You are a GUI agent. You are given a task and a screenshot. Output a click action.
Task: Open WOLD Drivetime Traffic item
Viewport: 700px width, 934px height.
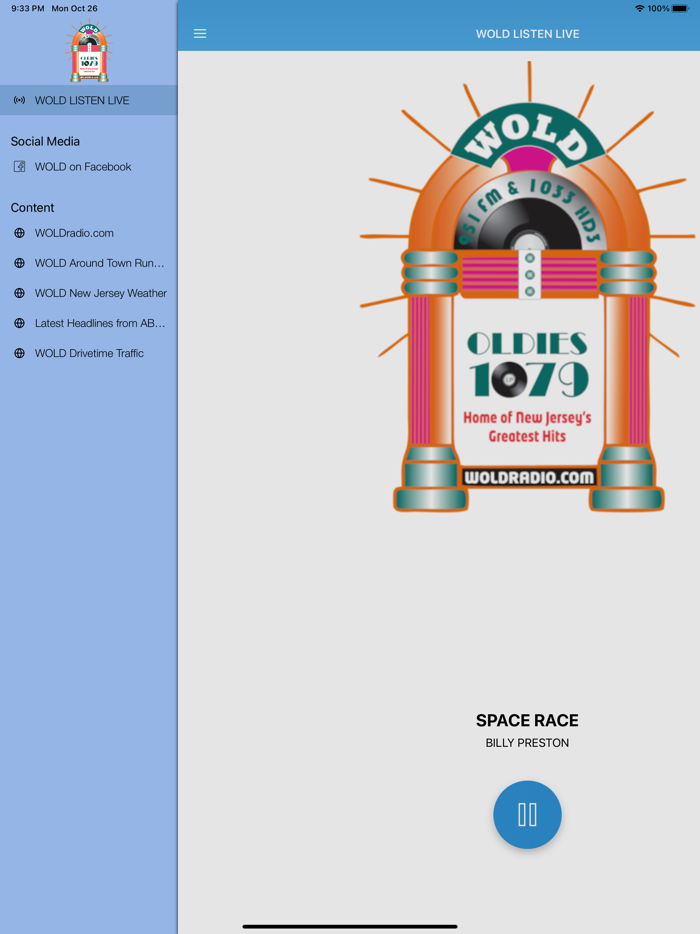[89, 353]
